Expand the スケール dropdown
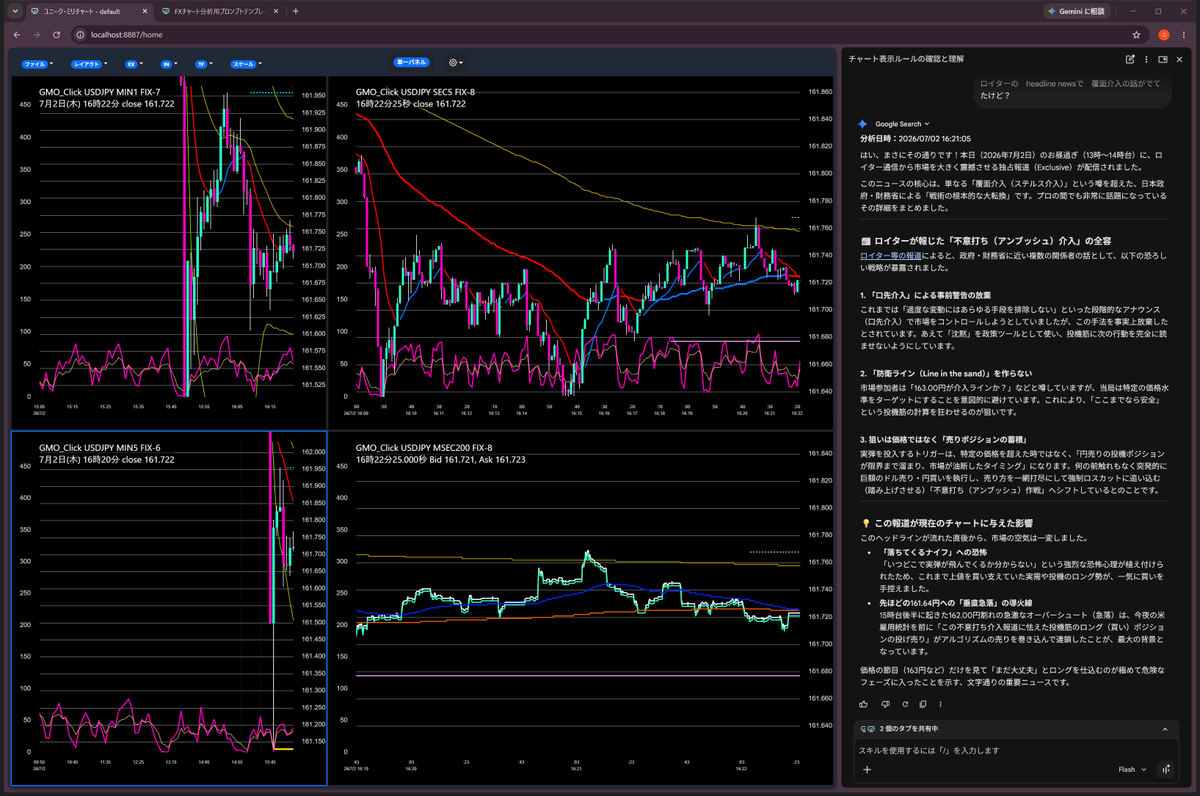The image size is (1200, 796). point(246,63)
